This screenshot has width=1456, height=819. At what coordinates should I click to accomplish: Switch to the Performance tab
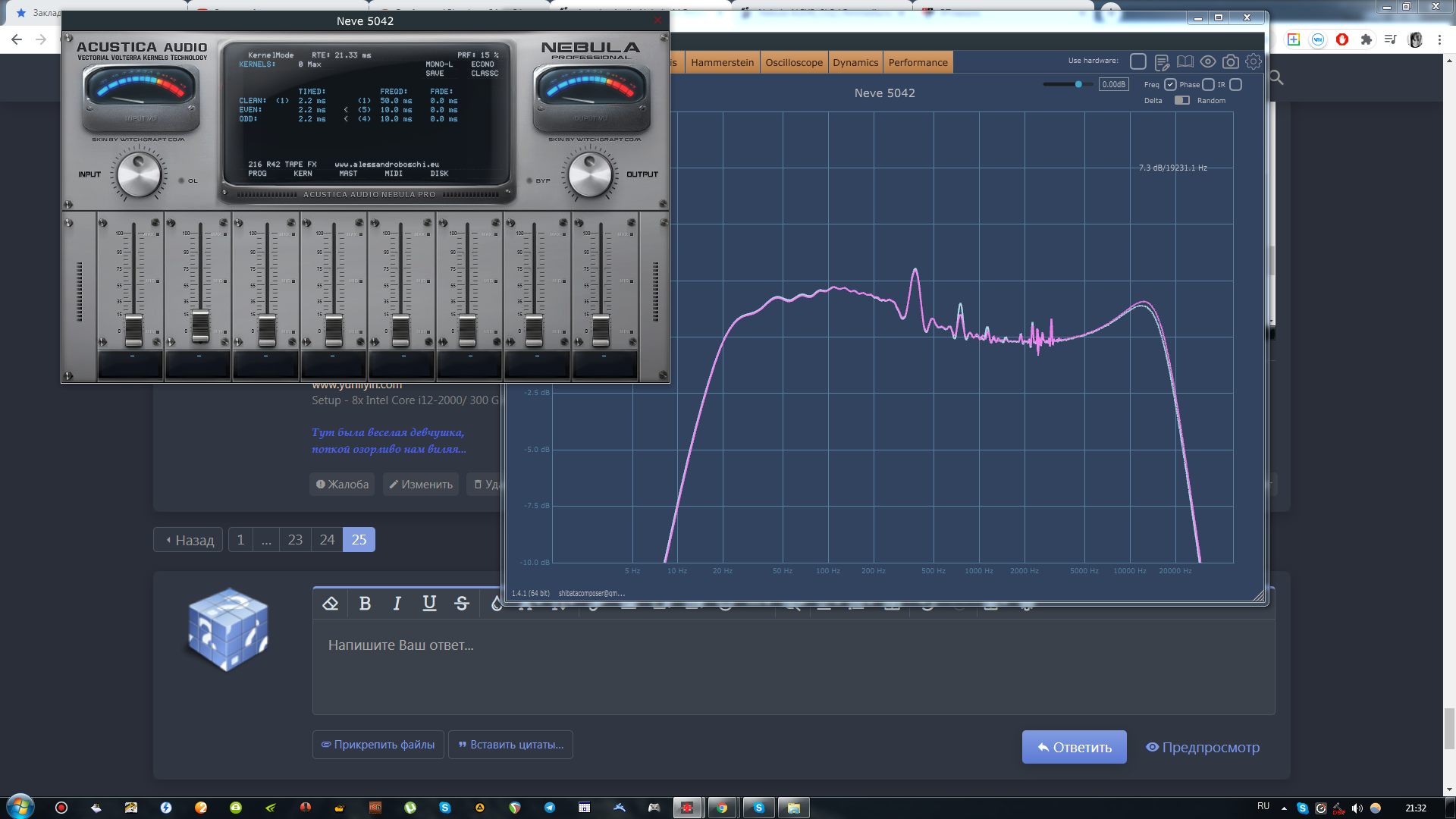pyautogui.click(x=918, y=62)
